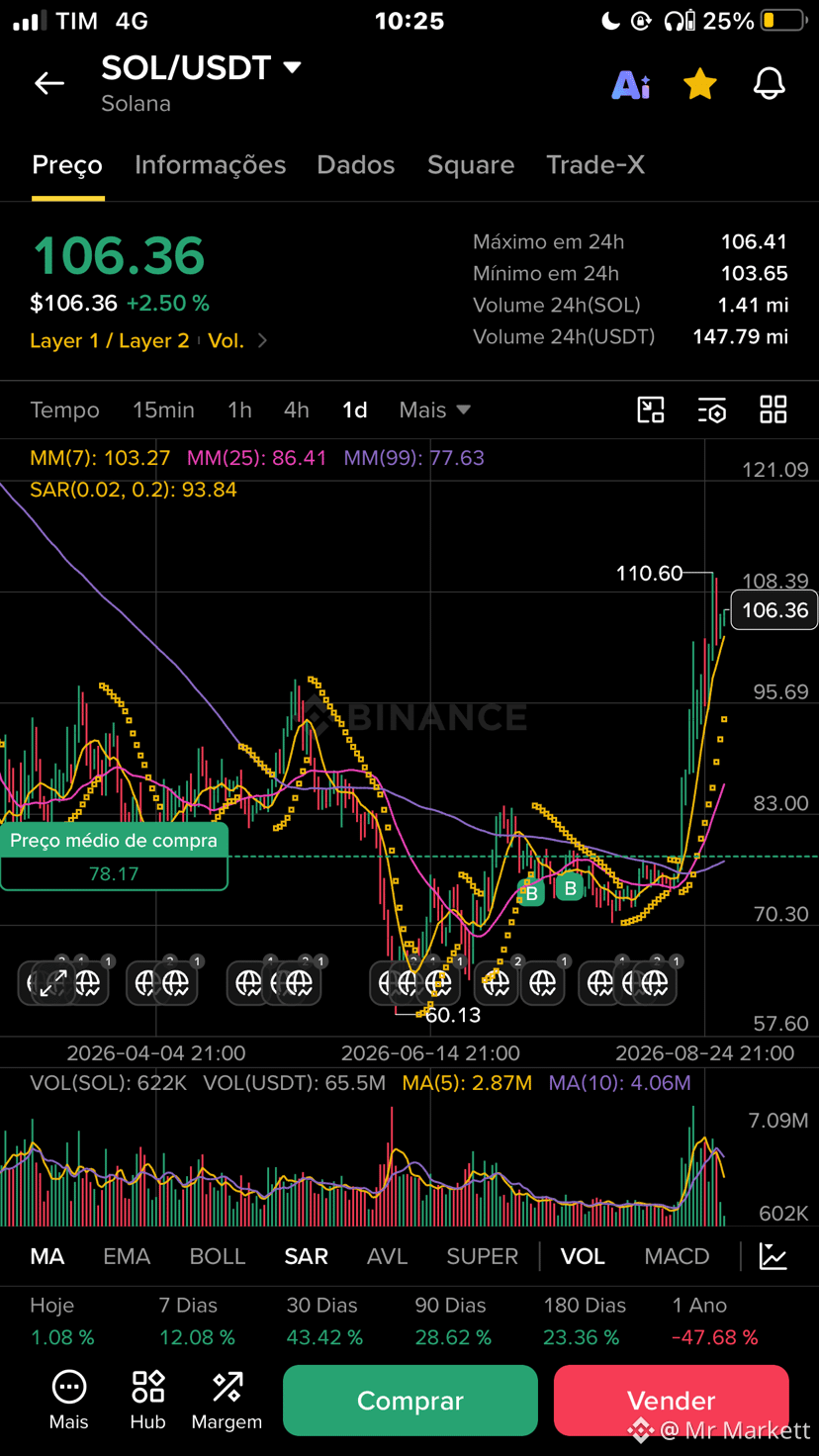Tap the Volume 24h(USDT) value 147.79 mi

740,337
